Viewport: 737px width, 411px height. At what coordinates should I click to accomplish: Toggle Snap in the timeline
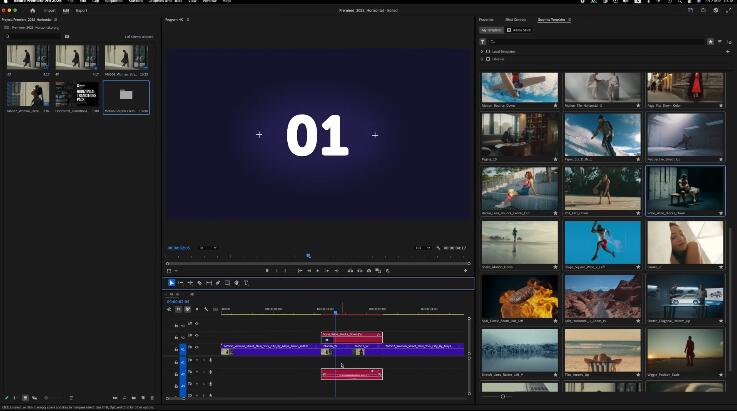pyautogui.click(x=178, y=309)
